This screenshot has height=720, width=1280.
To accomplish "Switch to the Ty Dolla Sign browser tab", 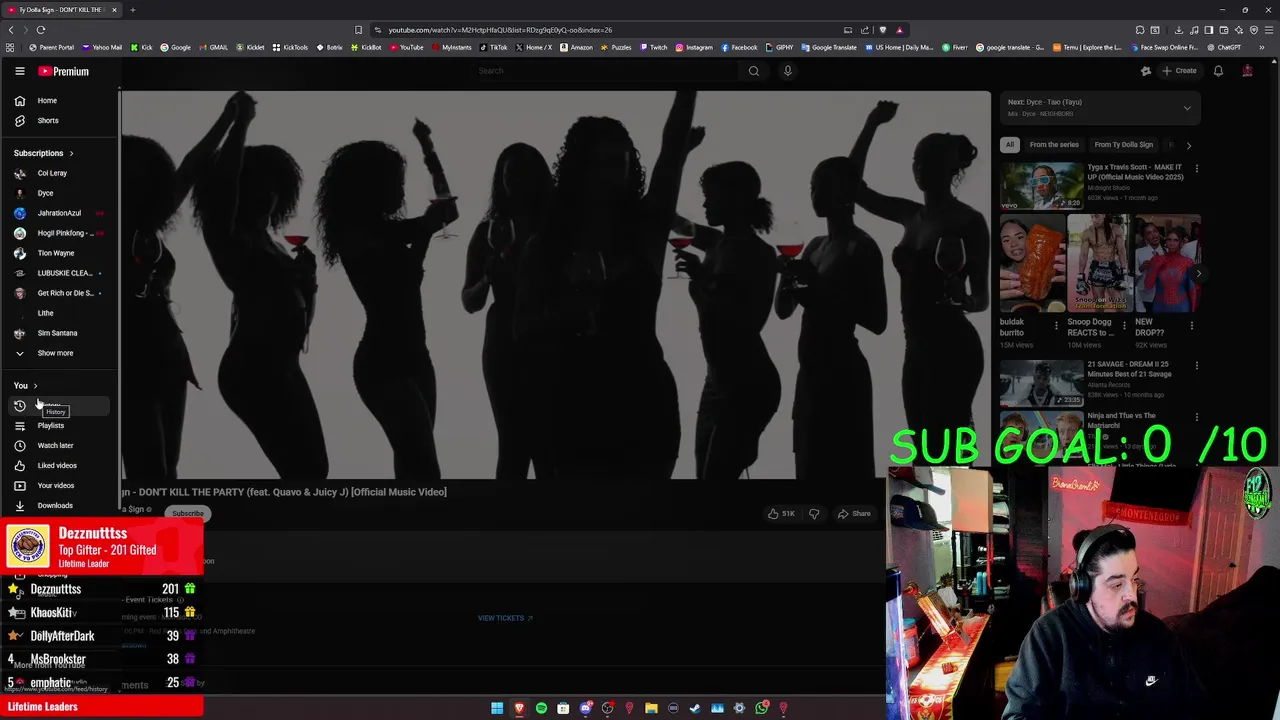I will click(x=60, y=10).
